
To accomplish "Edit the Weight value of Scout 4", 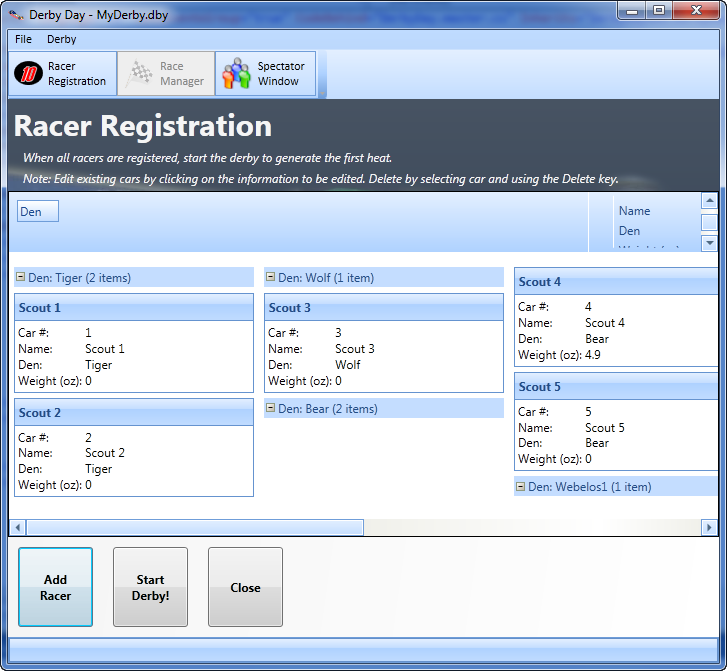I will coord(594,355).
